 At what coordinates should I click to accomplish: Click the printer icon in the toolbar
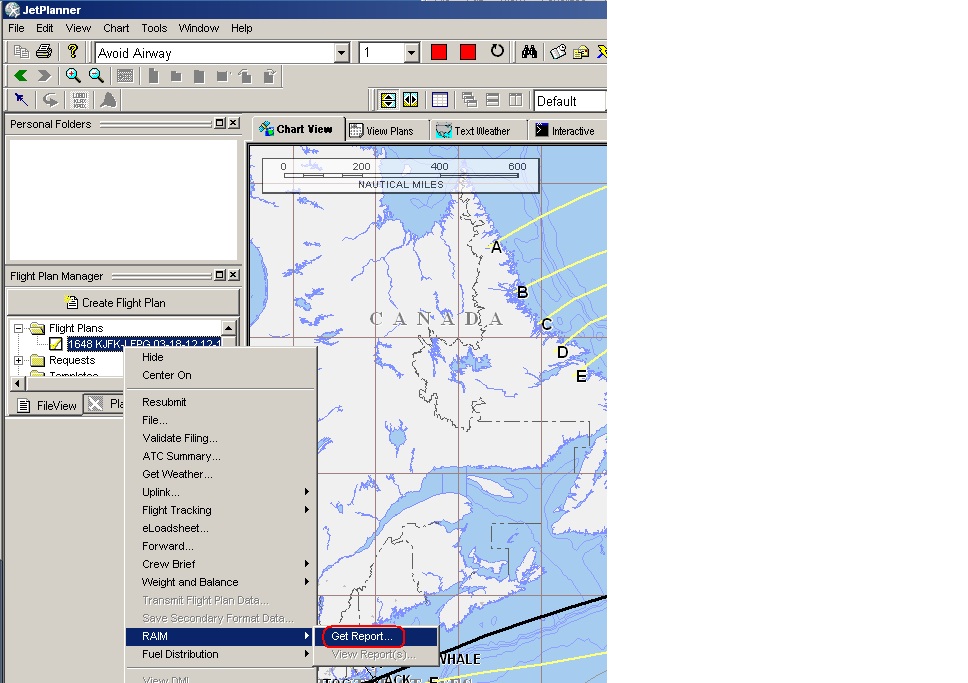(x=43, y=52)
